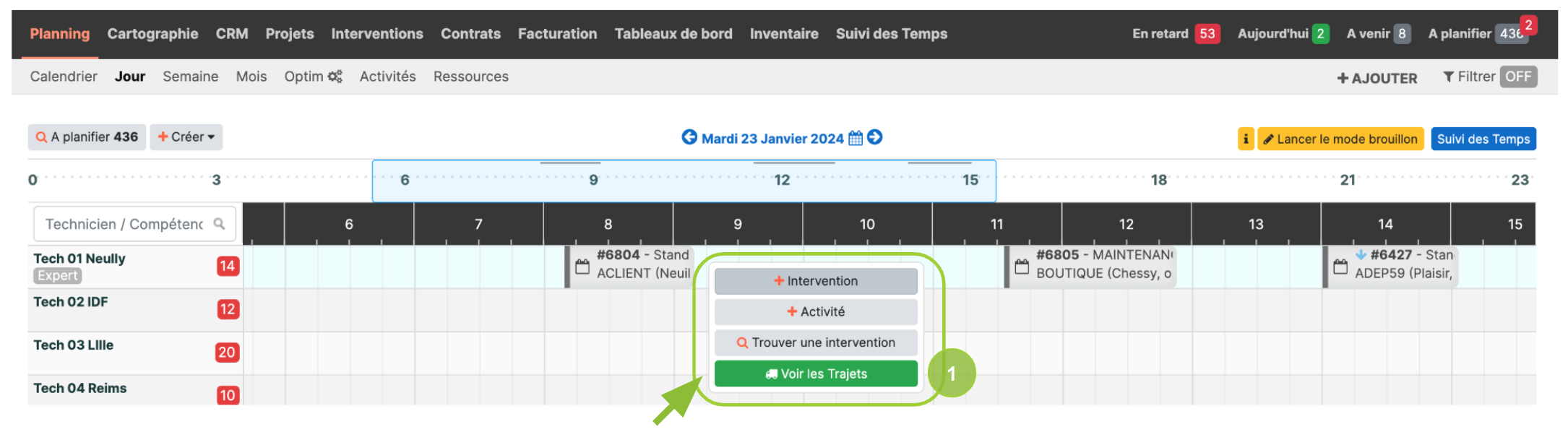Click the Technicien / Compétence search field
The image size is (1568, 432).
coord(134,224)
